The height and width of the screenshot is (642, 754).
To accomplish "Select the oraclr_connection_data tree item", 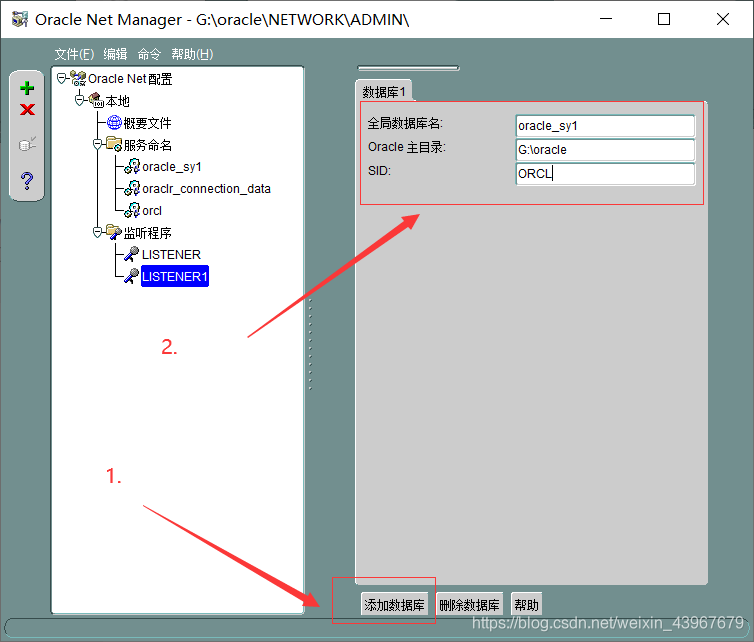I will [x=206, y=189].
